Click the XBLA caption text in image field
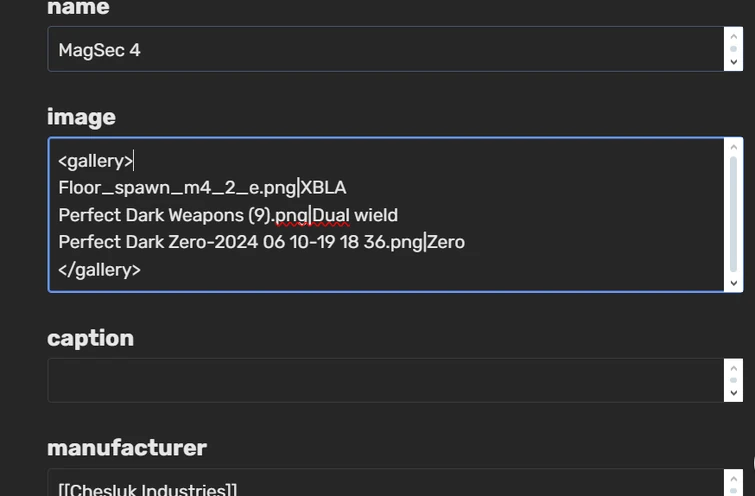Screen dimensions: 755x496 click(x=324, y=188)
